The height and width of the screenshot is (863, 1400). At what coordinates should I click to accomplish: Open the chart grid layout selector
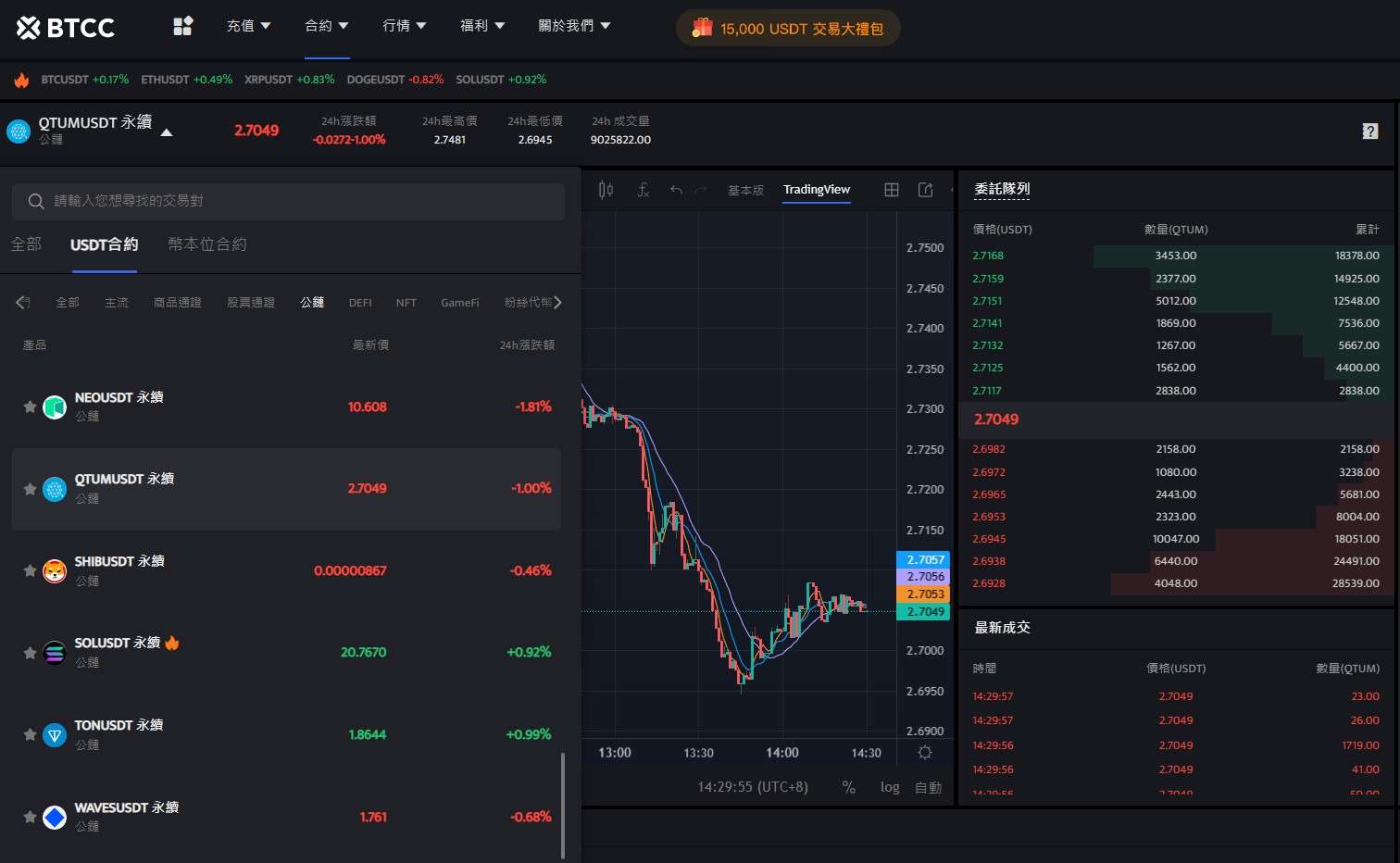(x=891, y=189)
